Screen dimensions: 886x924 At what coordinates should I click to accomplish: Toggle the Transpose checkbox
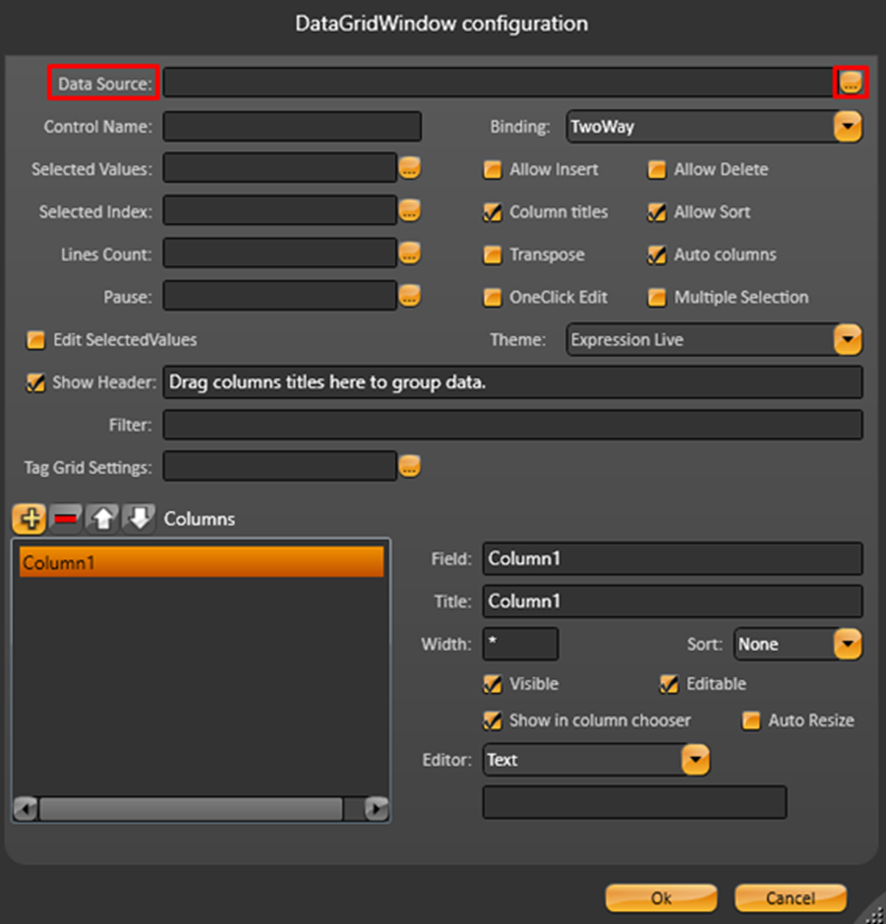492,255
